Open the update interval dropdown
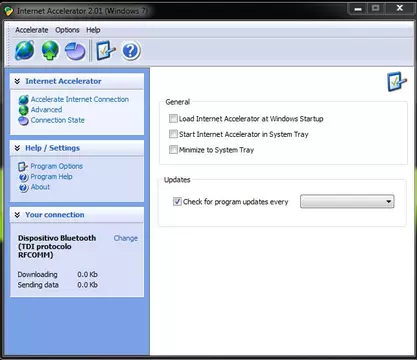 [x=347, y=201]
